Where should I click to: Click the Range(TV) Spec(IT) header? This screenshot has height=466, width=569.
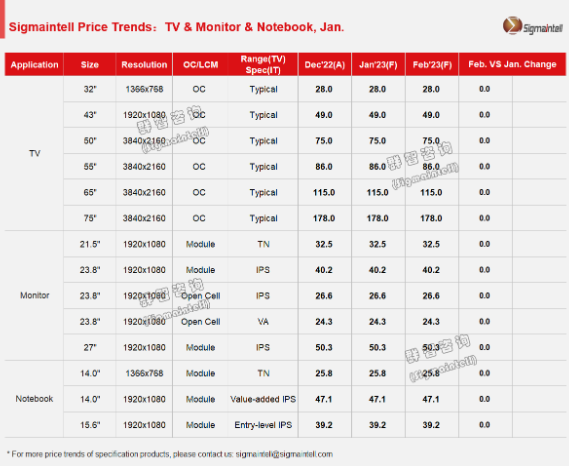(263, 65)
